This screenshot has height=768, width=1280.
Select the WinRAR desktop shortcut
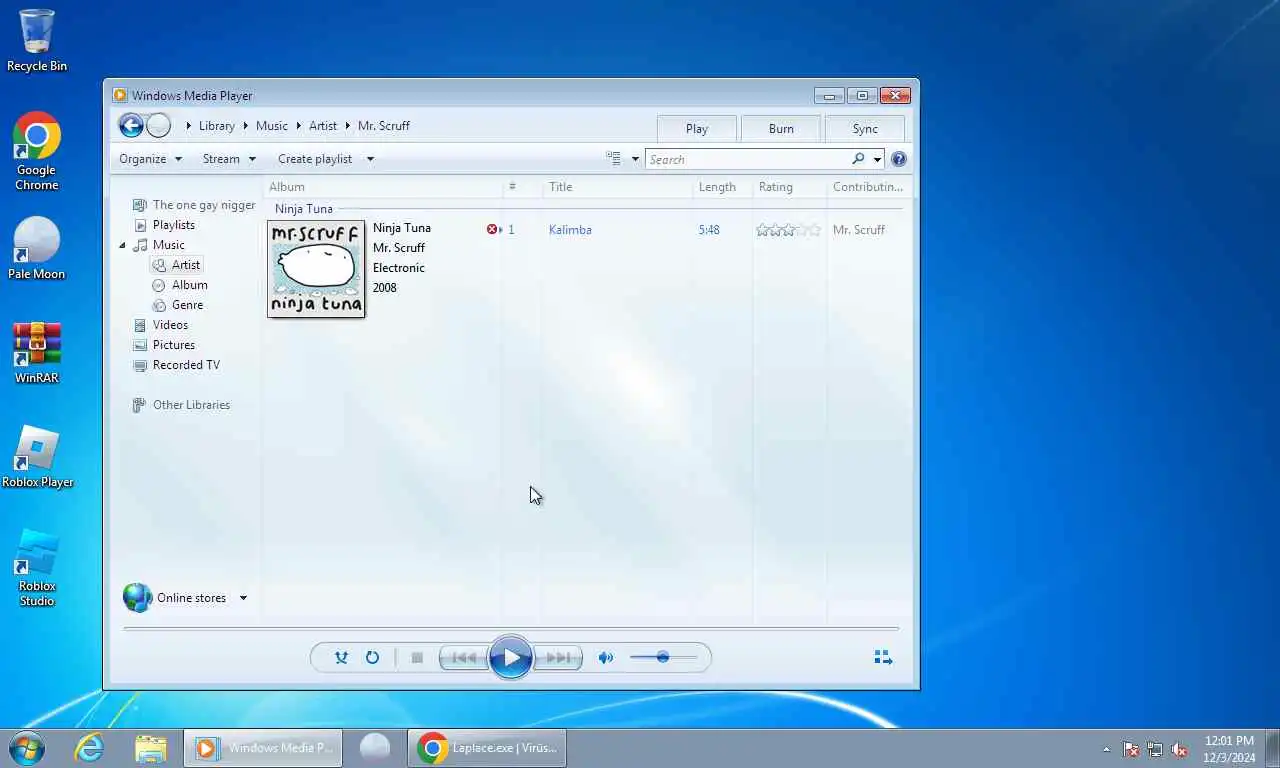pos(37,353)
